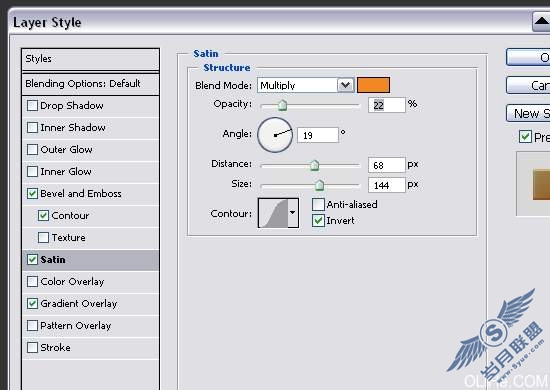This screenshot has height=390, width=550.
Task: Click the Opacity slider handle
Action: (282, 105)
